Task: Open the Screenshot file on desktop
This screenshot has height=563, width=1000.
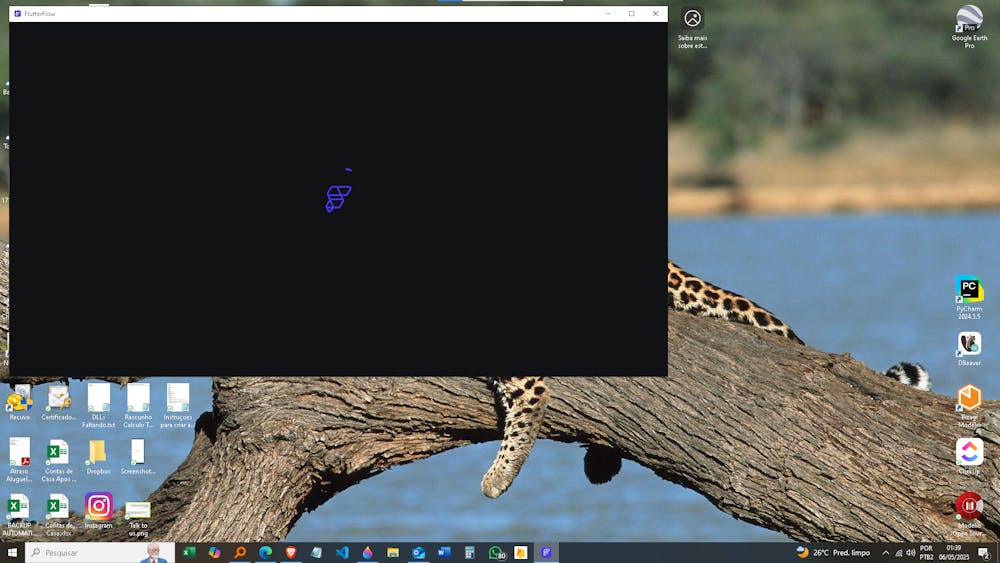Action: 138,457
